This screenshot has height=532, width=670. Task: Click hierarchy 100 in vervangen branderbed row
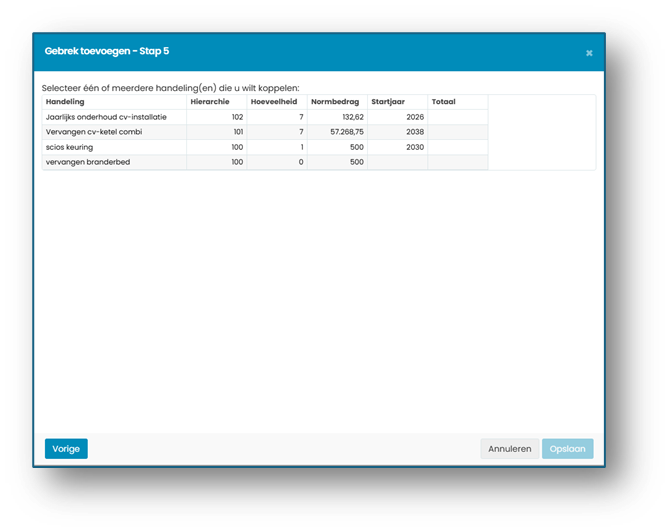(x=237, y=162)
